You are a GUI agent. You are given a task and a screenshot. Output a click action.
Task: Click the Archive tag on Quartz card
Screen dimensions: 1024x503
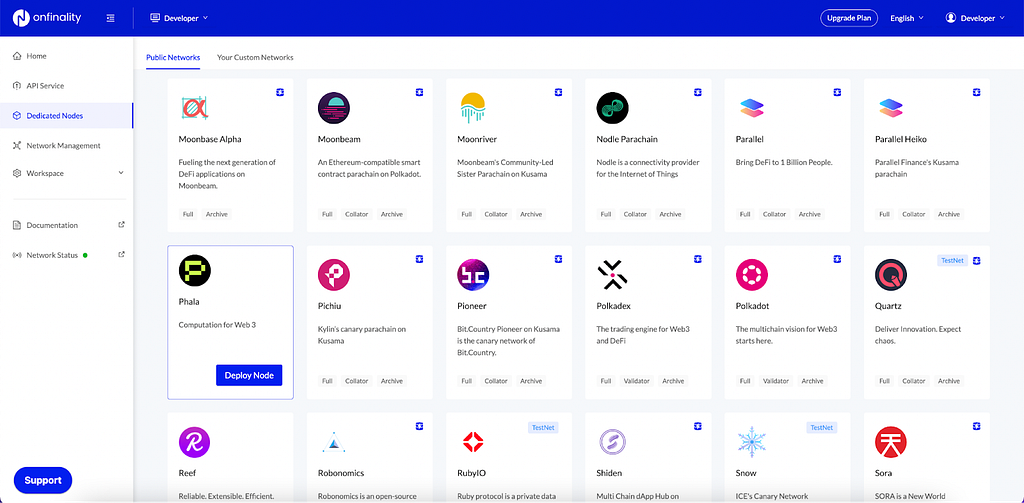949,381
